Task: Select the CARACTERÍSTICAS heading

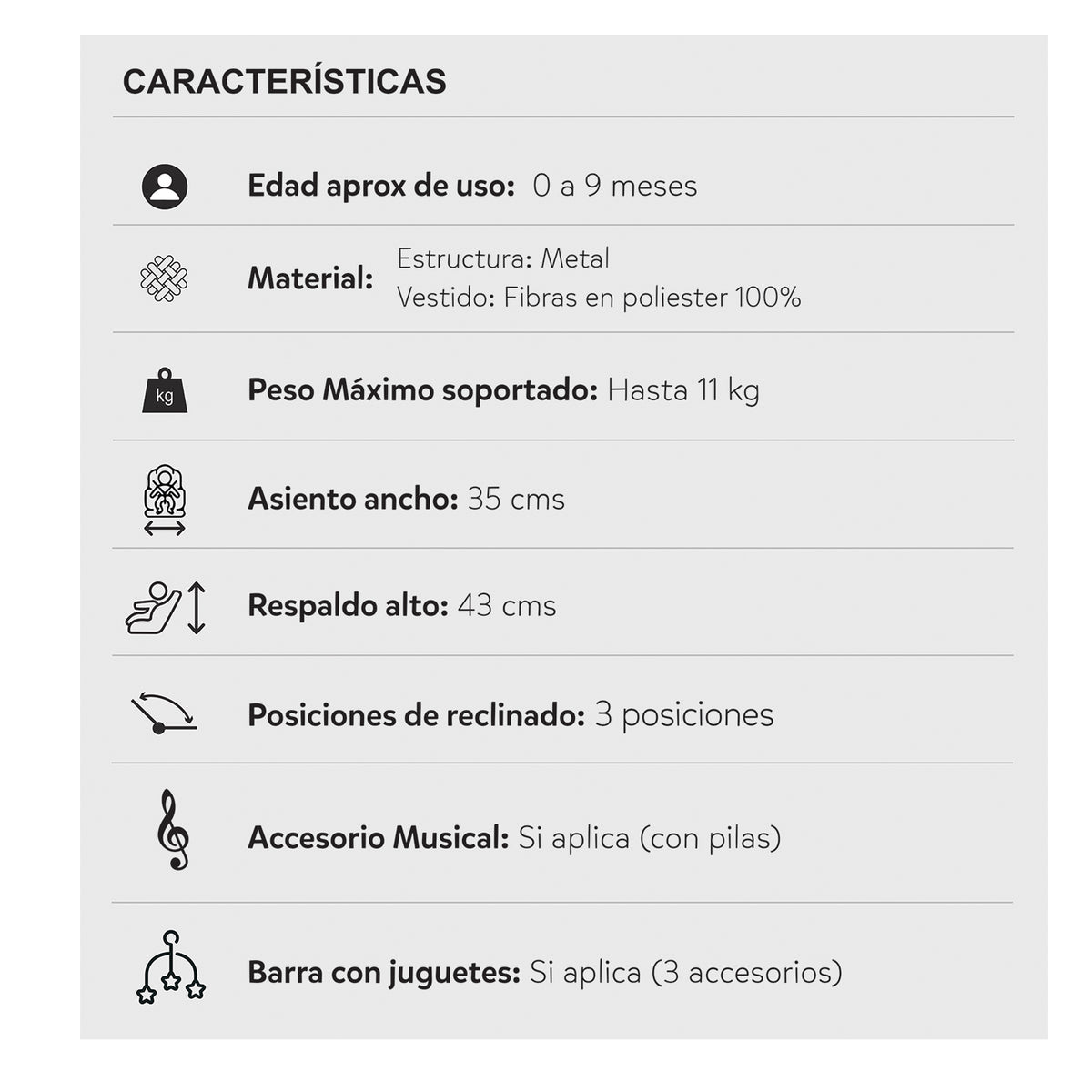Action: point(285,82)
